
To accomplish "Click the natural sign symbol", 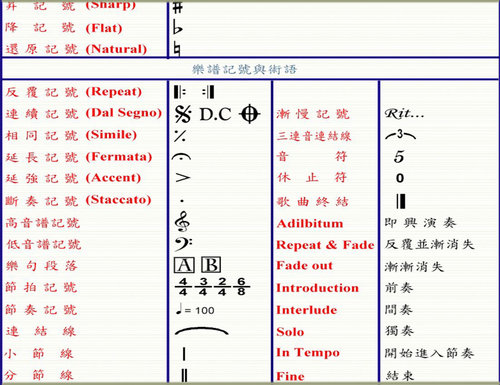I will (x=178, y=50).
